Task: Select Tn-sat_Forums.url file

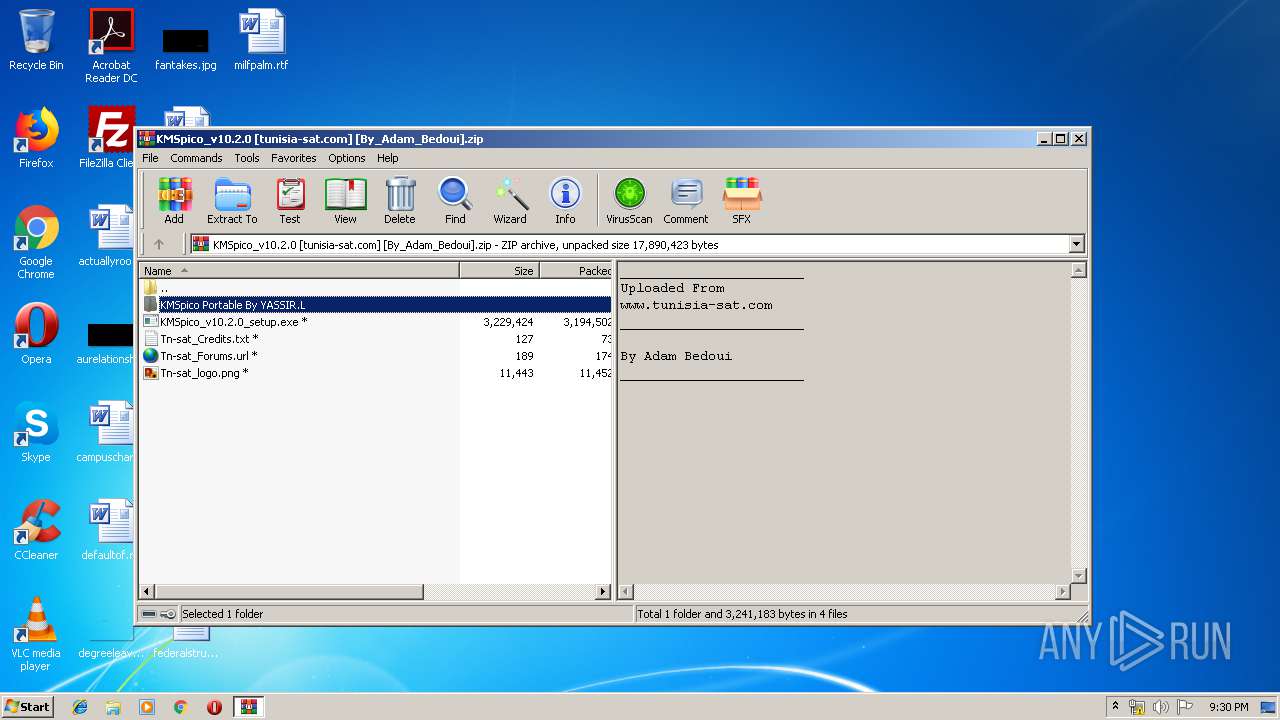Action: 376,356
